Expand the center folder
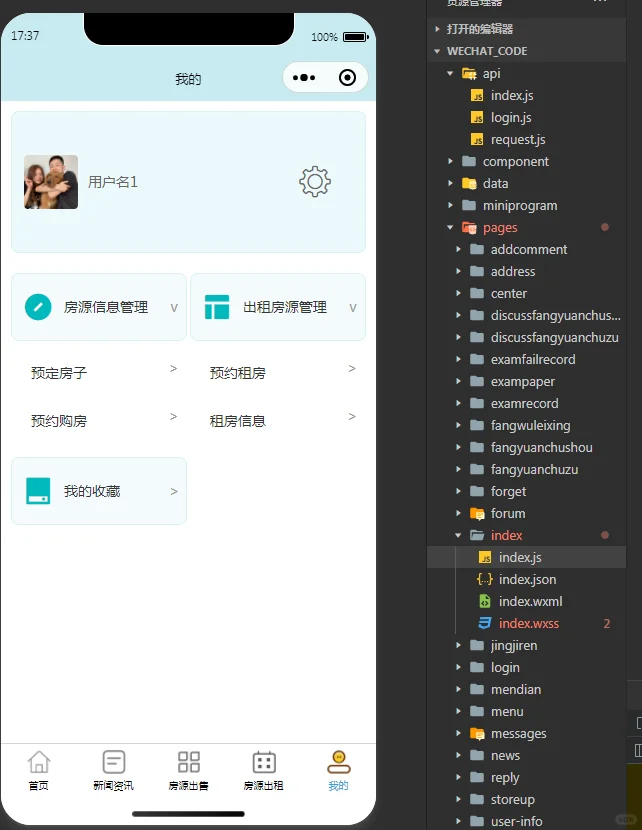 pos(526,293)
